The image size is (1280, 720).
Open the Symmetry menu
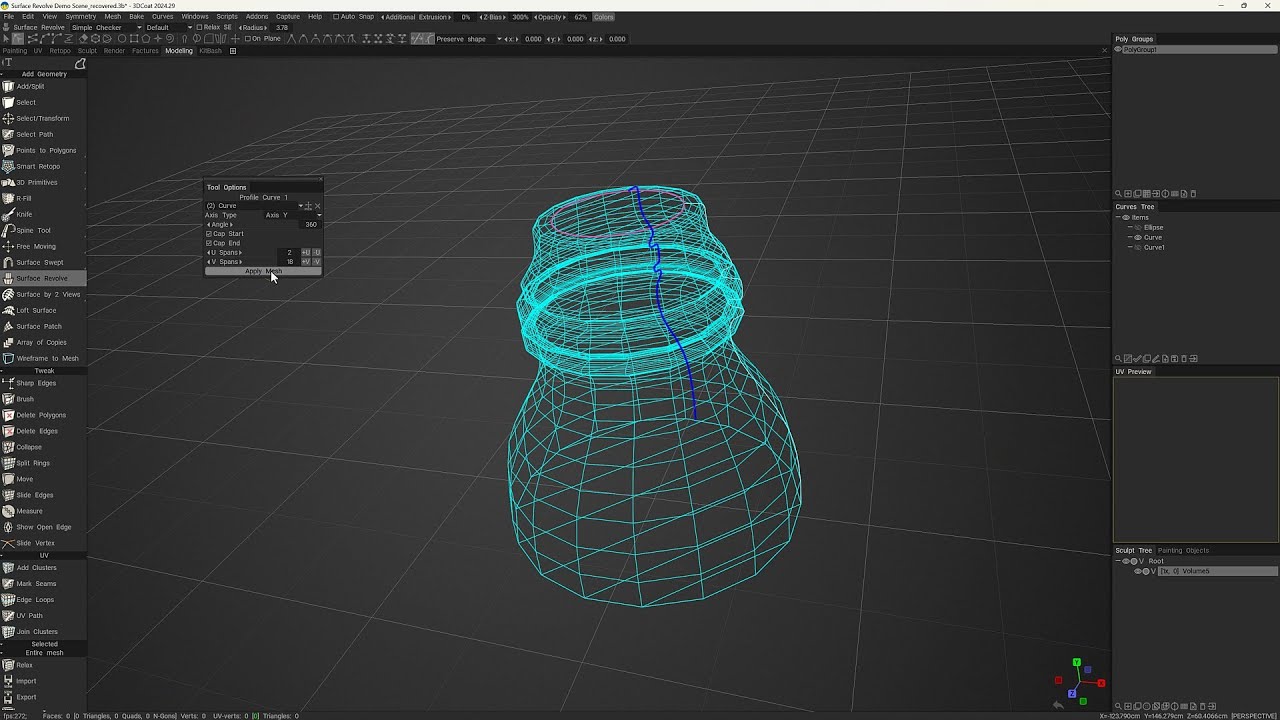[80, 17]
